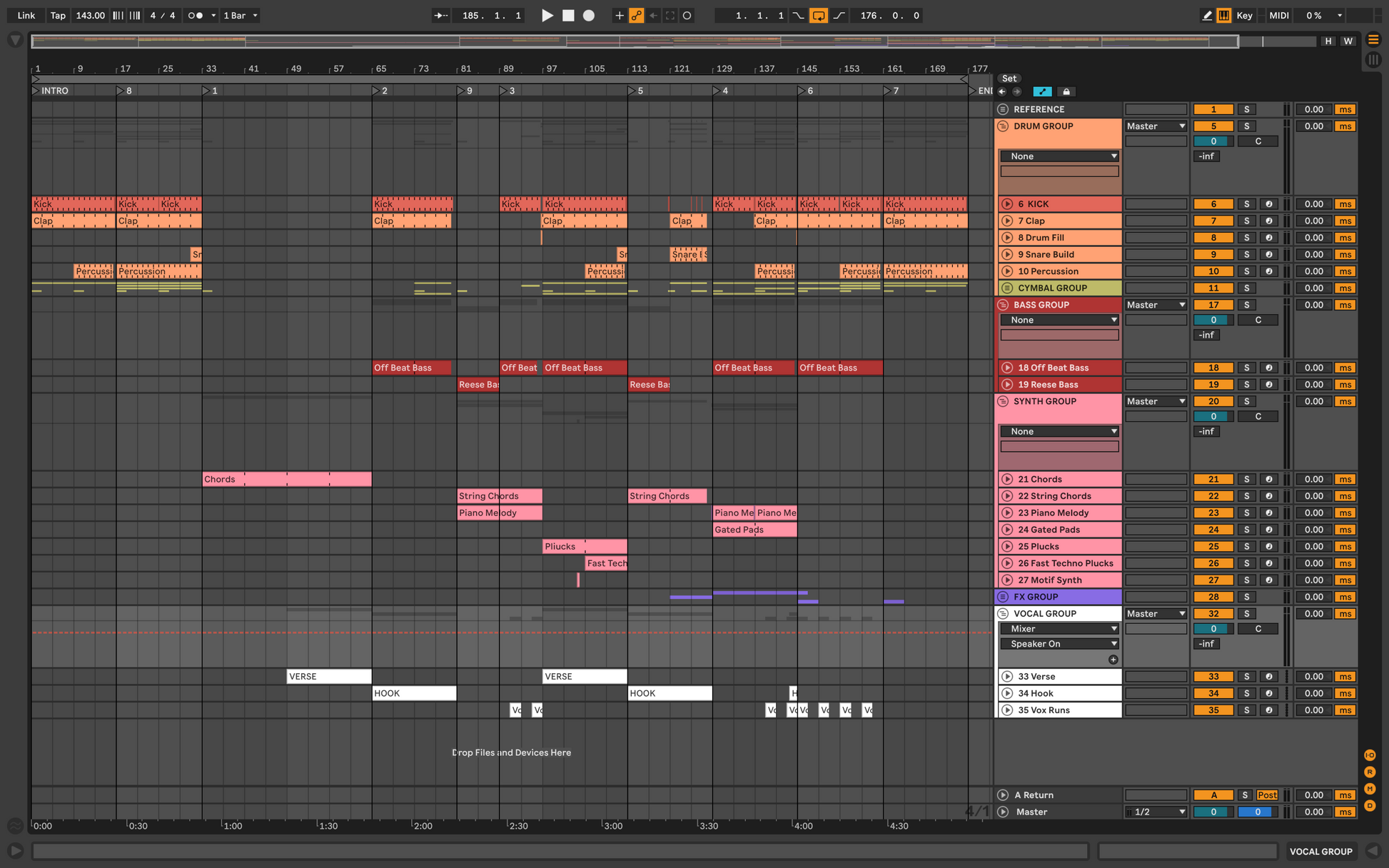Fold the DRUM GROUP track

1003,126
